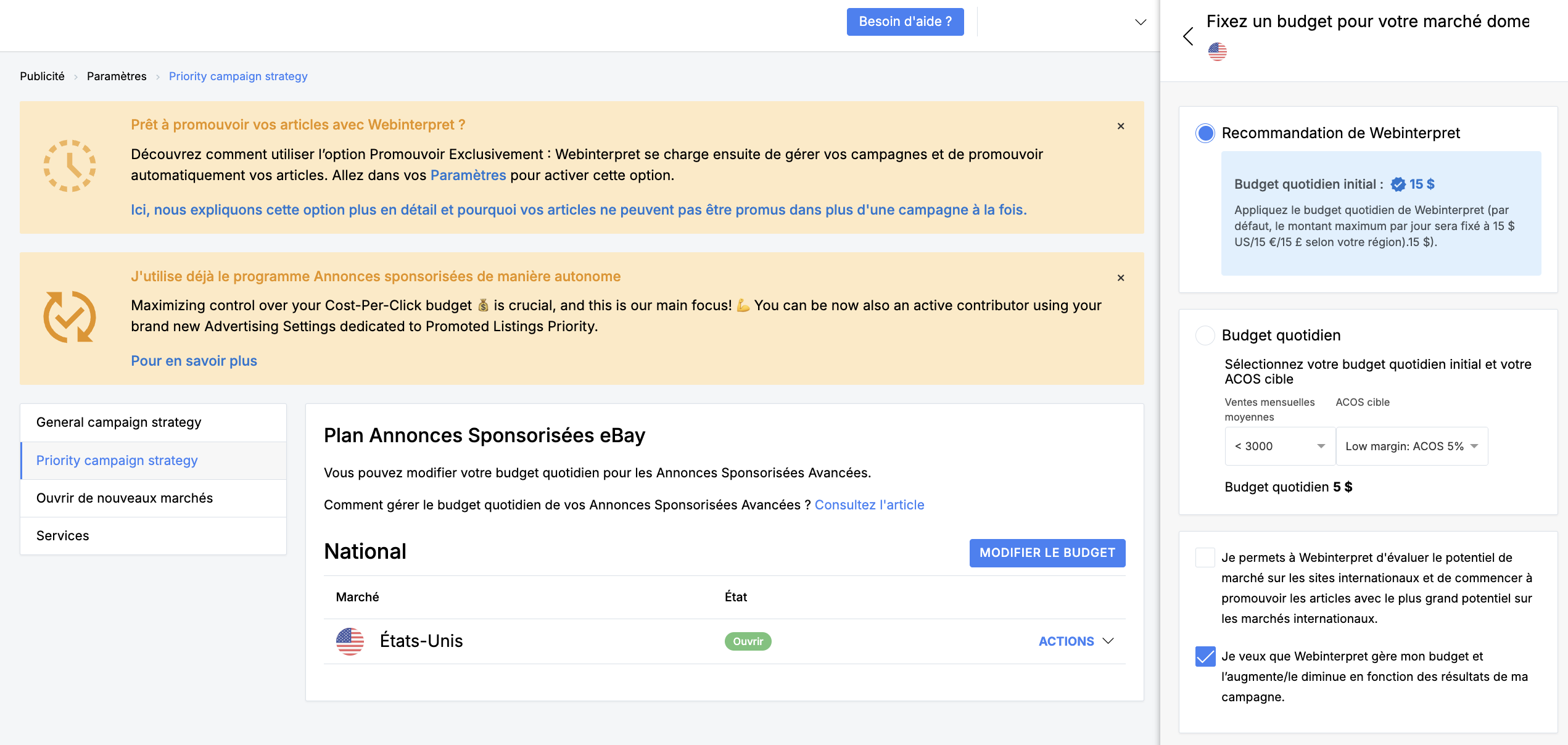Screen dimensions: 1568x745
Task: Click the dashed clock icon in first banner
Action: (x=70, y=166)
